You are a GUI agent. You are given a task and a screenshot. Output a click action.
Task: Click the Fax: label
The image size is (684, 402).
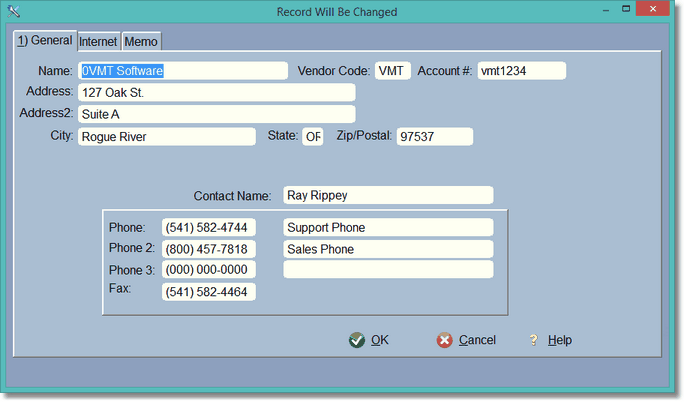pyautogui.click(x=120, y=289)
